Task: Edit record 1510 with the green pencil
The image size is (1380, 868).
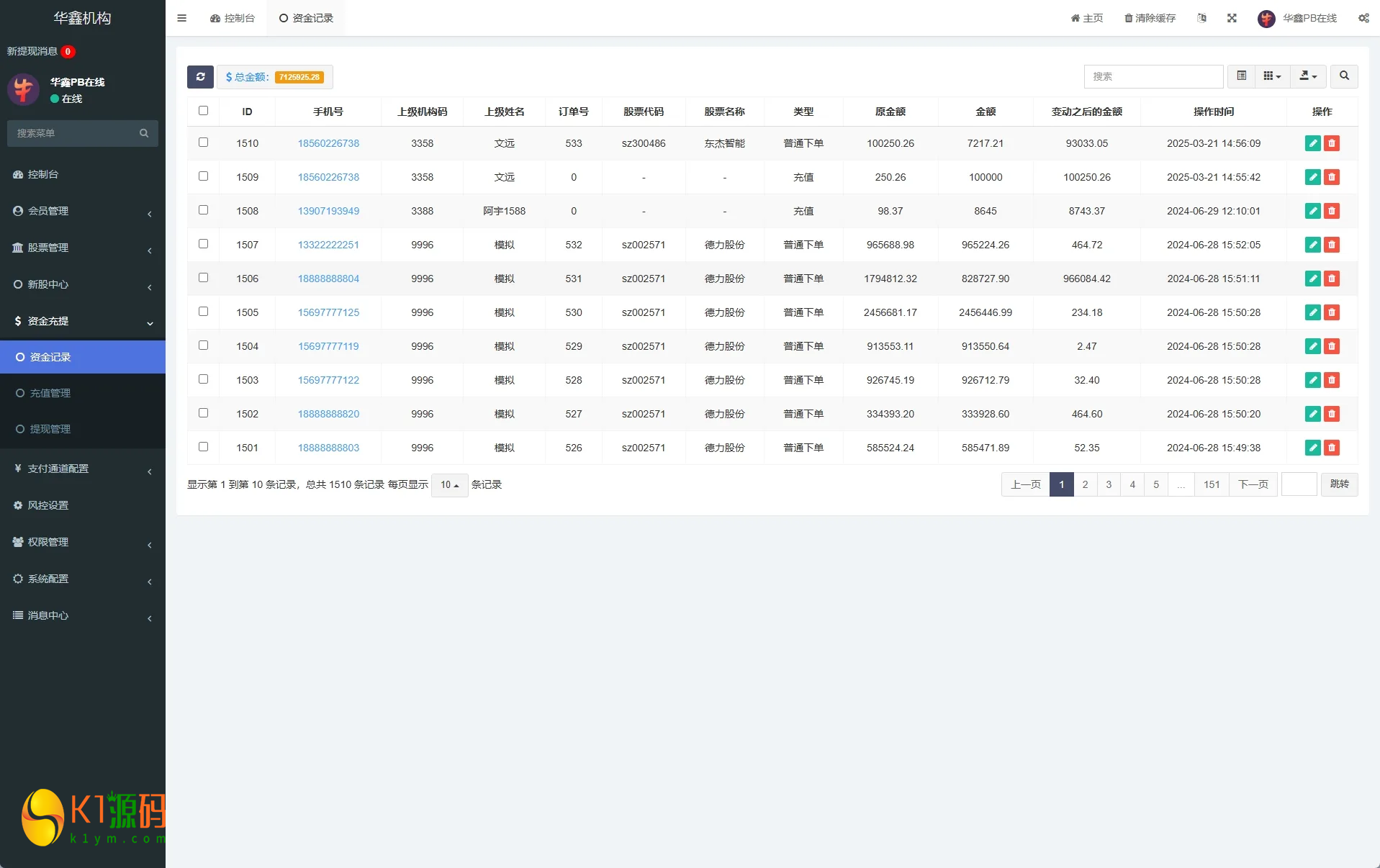Action: pos(1313,143)
